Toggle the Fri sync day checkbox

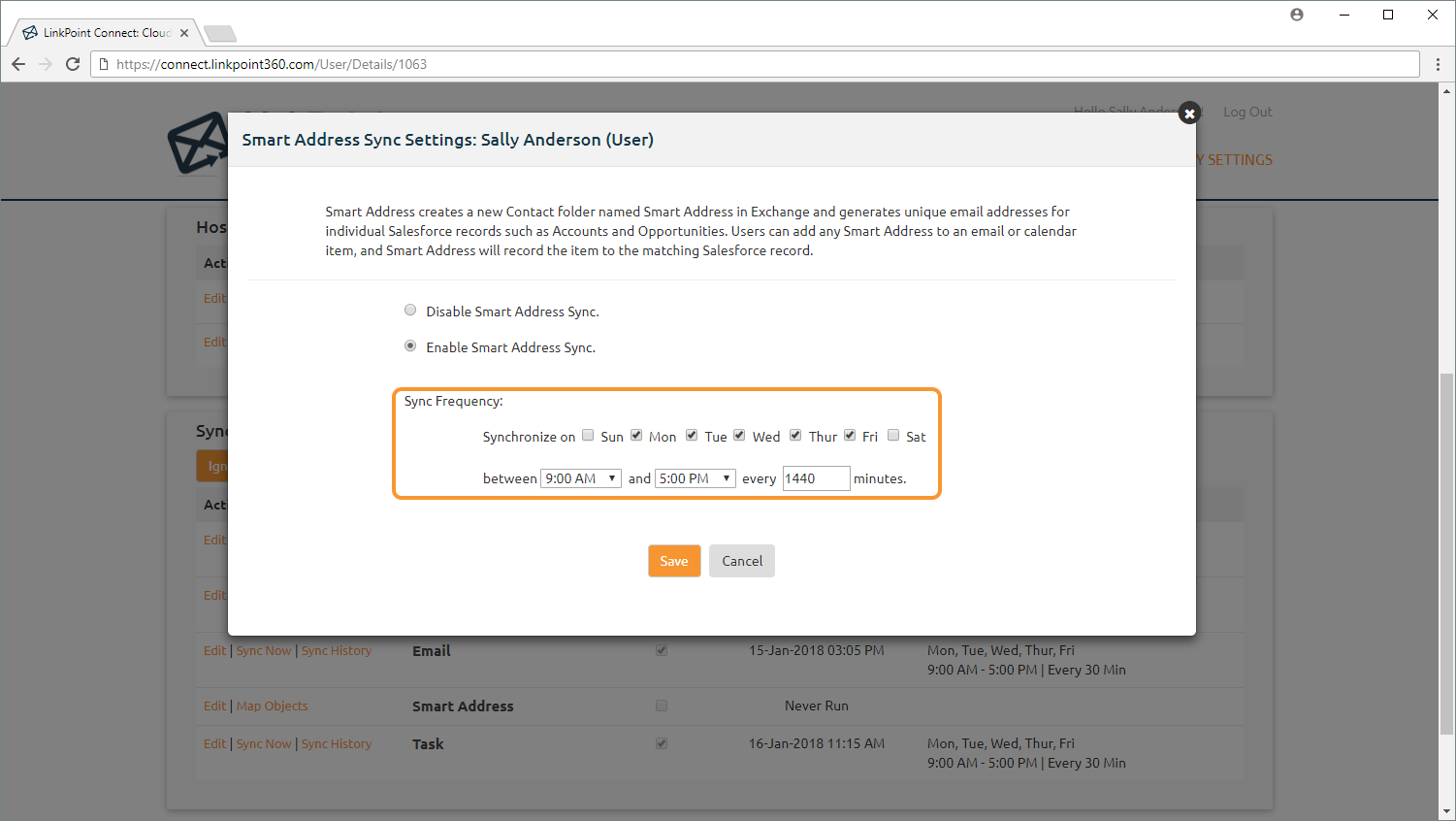tap(850, 435)
